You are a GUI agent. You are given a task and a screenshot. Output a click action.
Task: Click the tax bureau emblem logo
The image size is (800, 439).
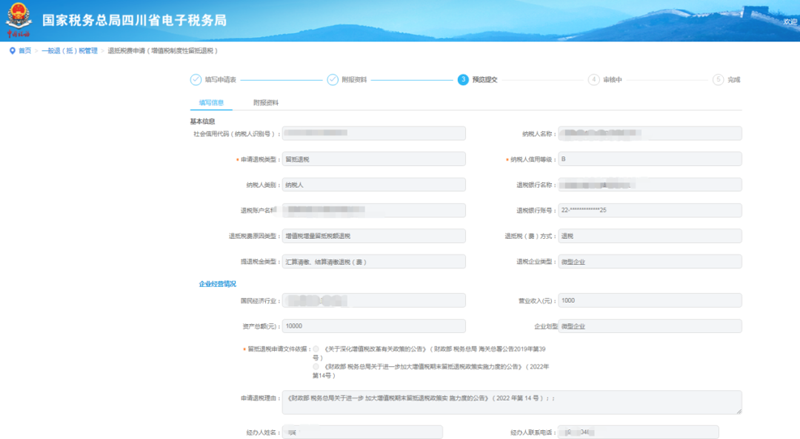pyautogui.click(x=20, y=18)
